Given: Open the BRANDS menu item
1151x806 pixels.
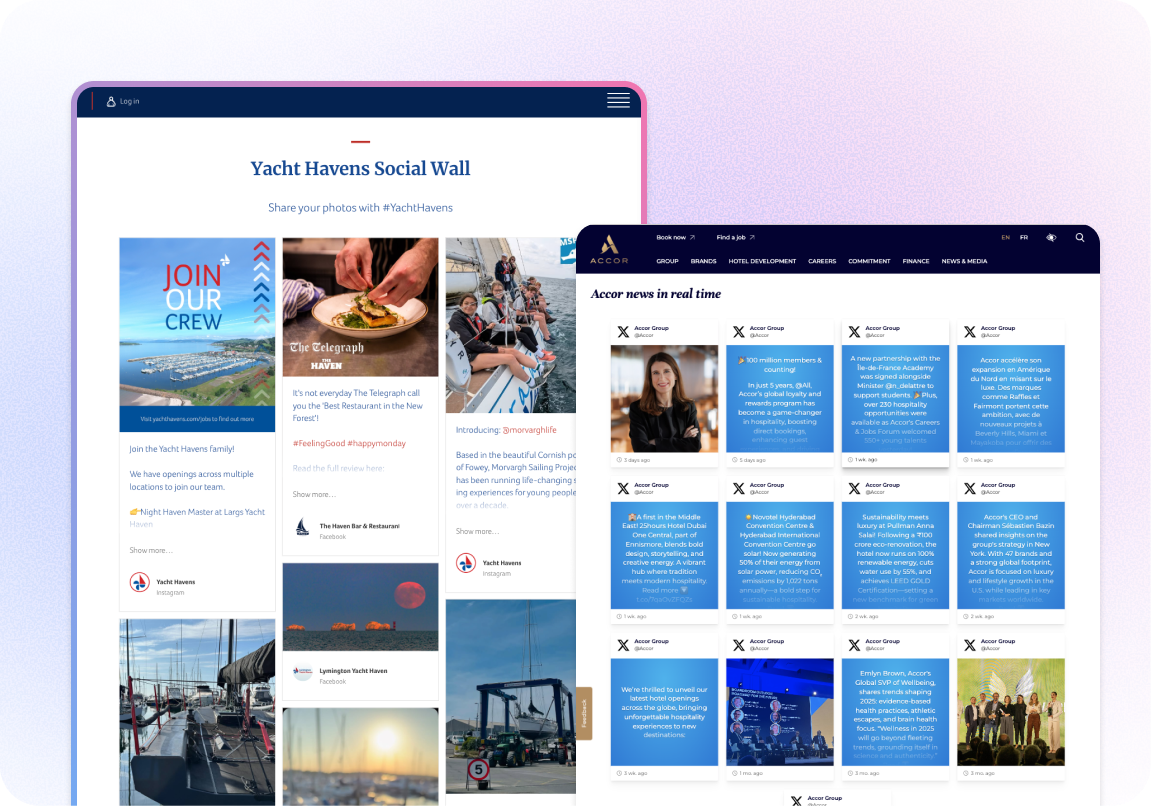Looking at the screenshot, I should pos(703,261).
